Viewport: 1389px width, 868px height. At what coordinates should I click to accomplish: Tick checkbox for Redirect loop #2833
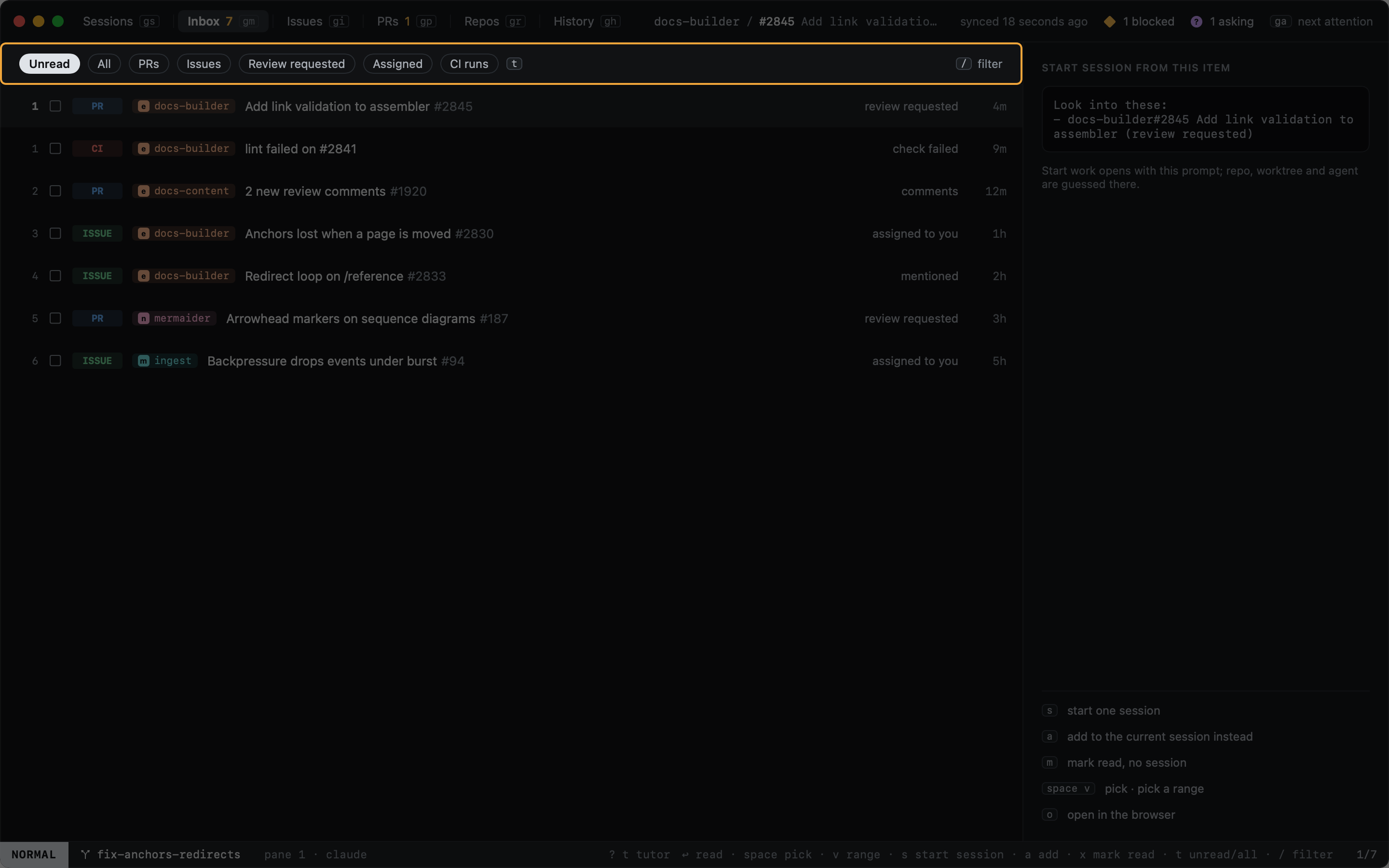(55, 276)
